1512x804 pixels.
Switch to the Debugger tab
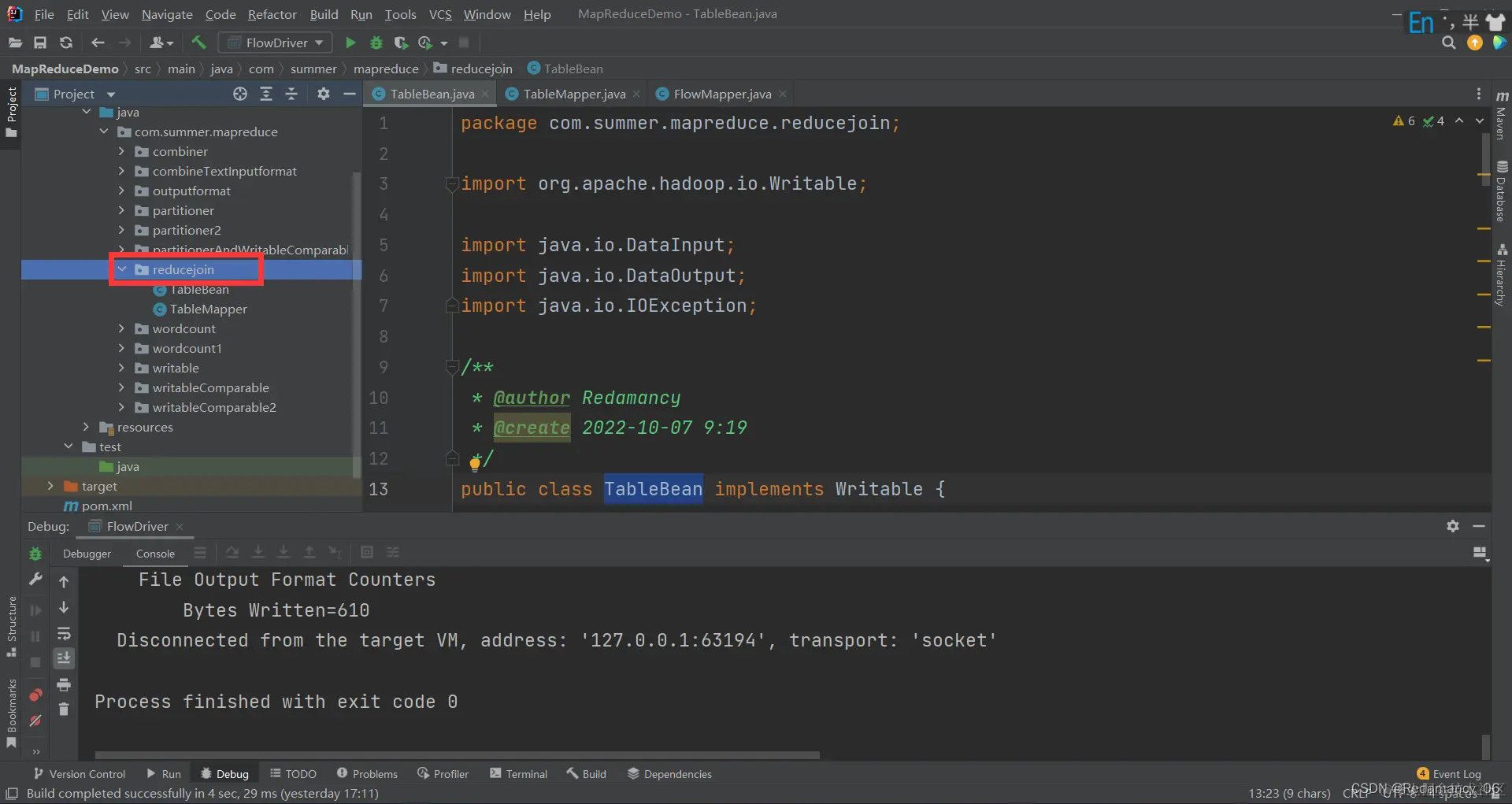pos(87,554)
